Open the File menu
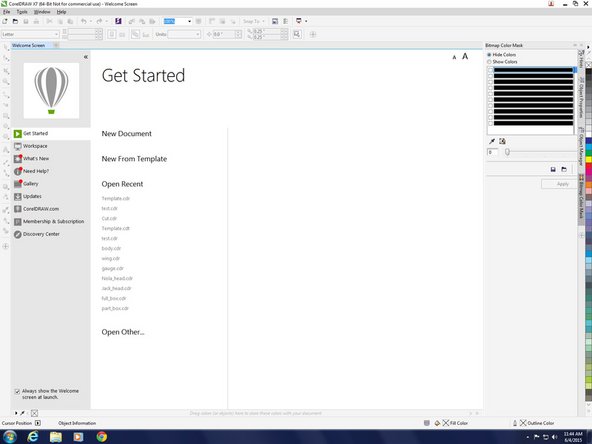 pos(6,12)
